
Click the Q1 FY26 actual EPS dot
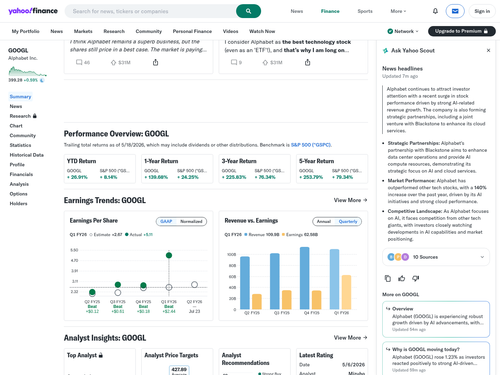pyautogui.click(x=169, y=255)
